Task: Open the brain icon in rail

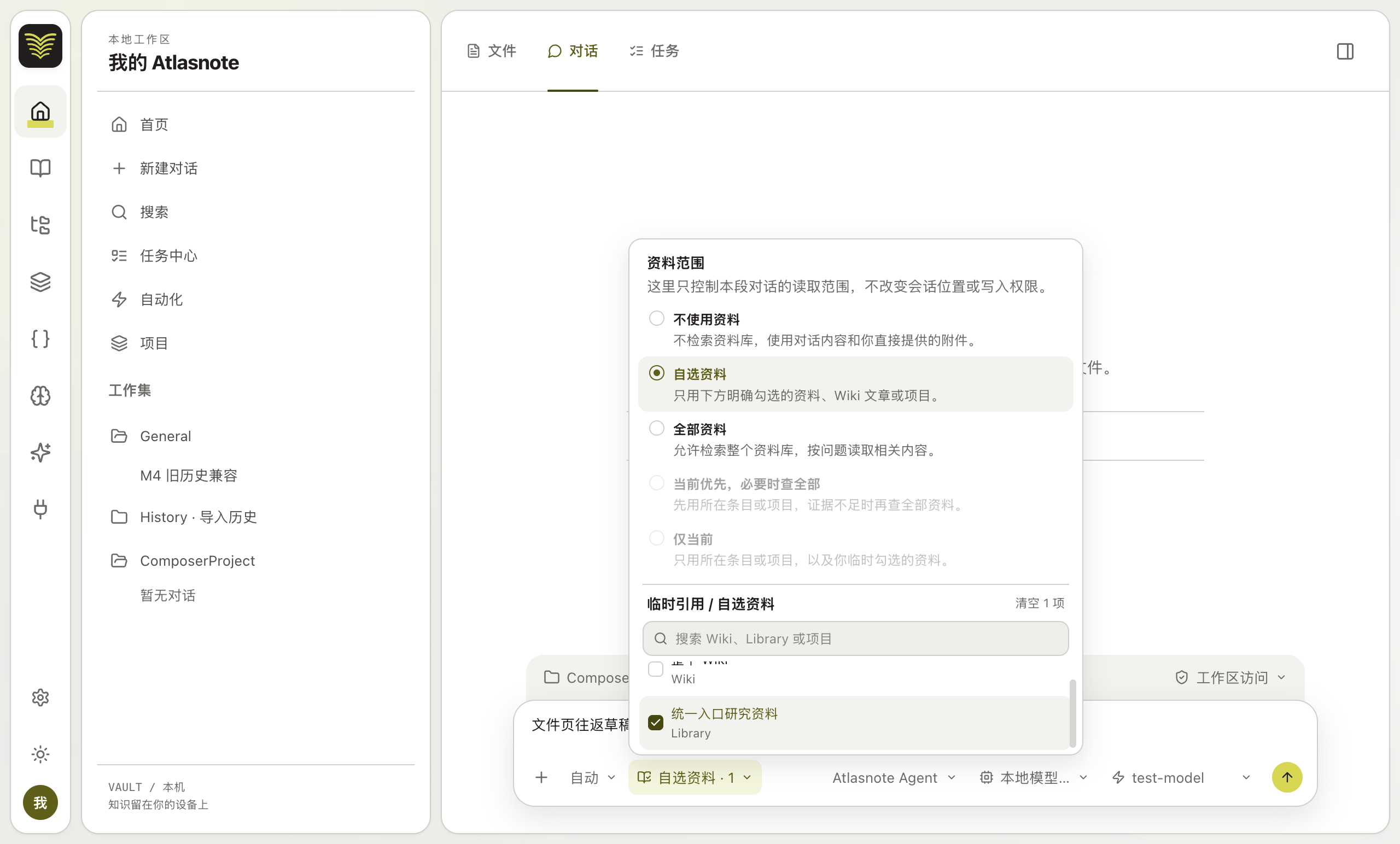Action: (40, 396)
